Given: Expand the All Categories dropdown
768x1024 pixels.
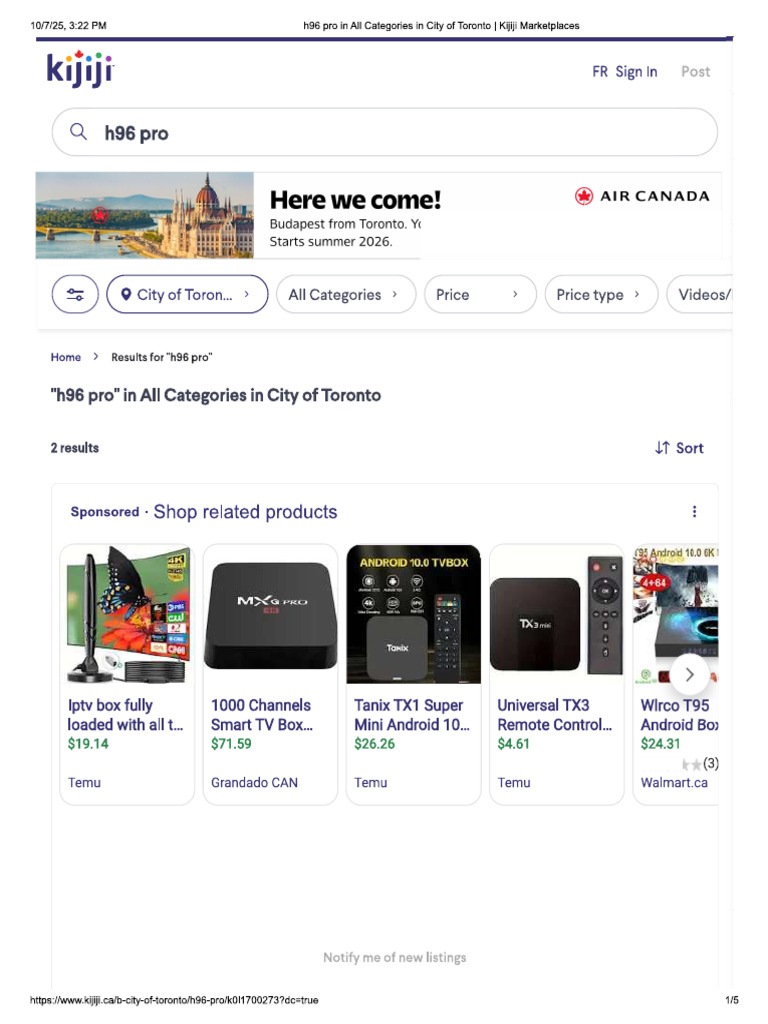Looking at the screenshot, I should [346, 295].
